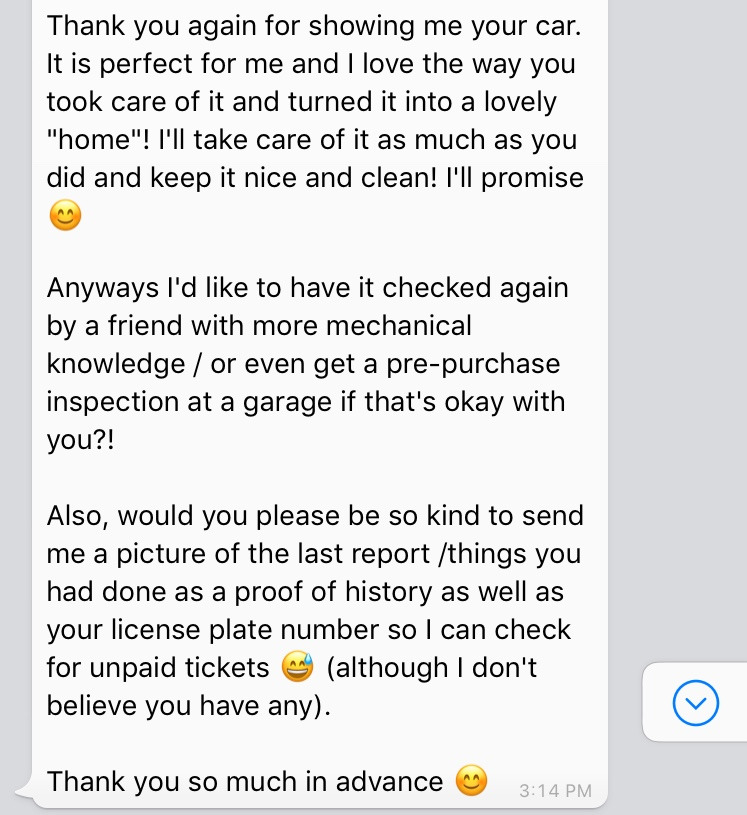
Task: Click the 3:14 PM message timestamp
Action: pyautogui.click(x=555, y=791)
